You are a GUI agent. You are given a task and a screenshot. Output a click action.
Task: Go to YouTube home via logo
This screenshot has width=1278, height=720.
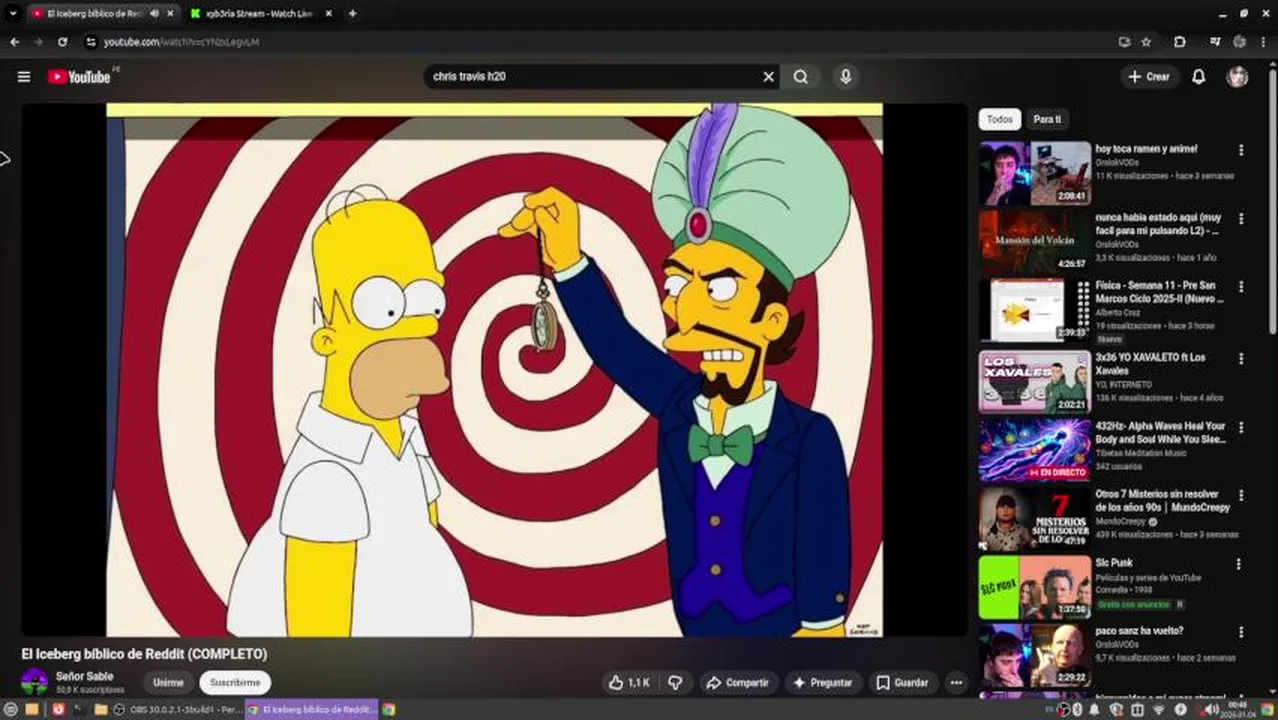click(x=78, y=76)
